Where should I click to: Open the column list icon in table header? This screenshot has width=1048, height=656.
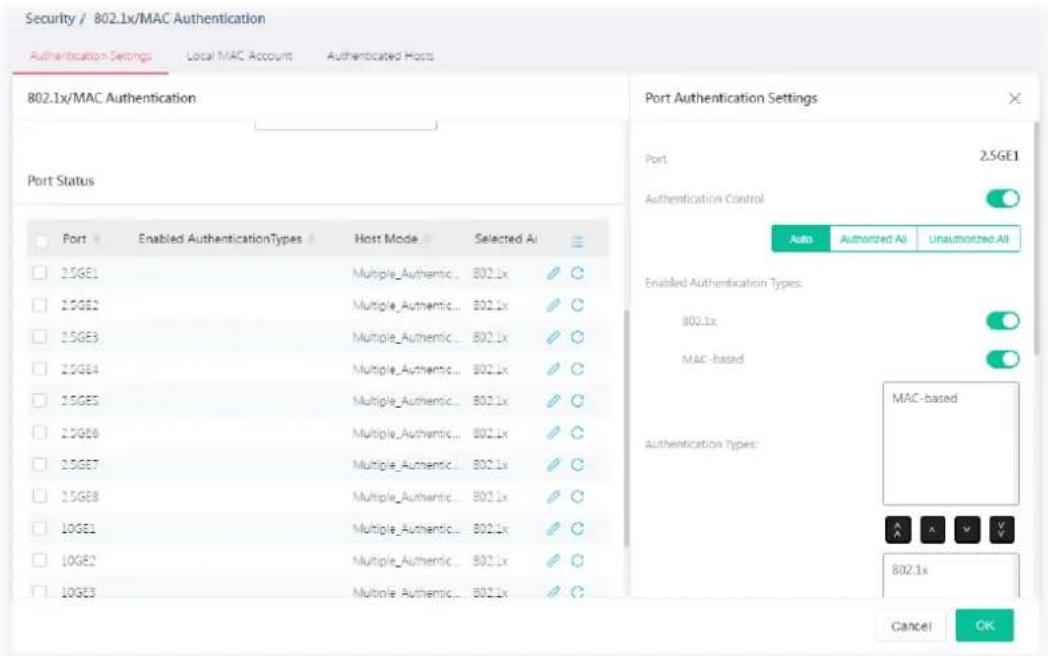coord(577,241)
